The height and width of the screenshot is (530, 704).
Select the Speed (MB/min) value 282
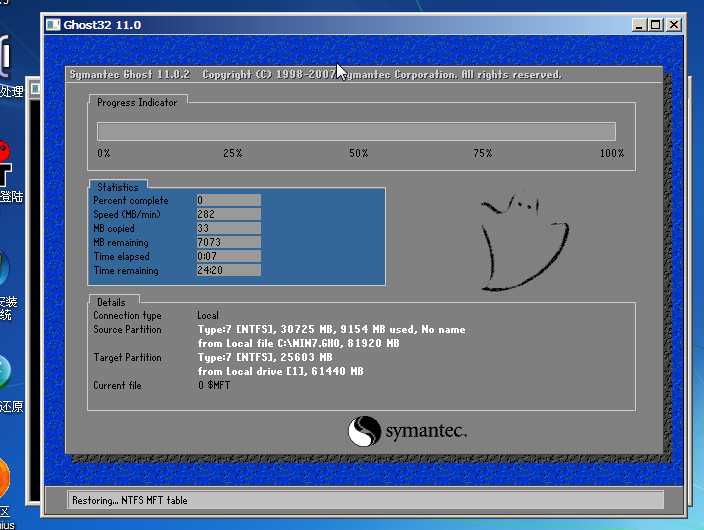click(229, 214)
